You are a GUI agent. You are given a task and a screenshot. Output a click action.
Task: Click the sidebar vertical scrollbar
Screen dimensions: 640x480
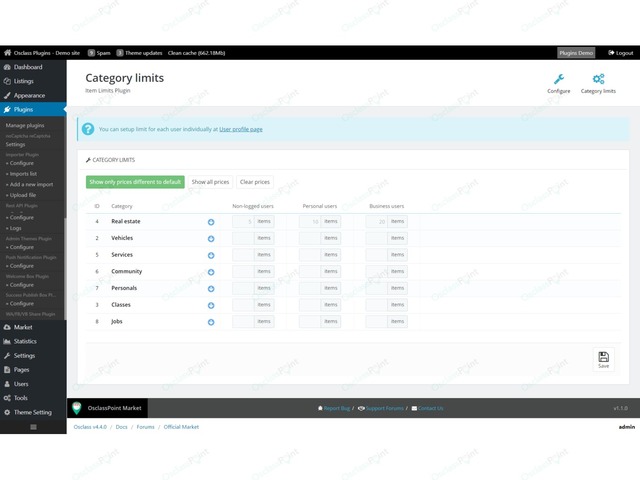point(65,269)
